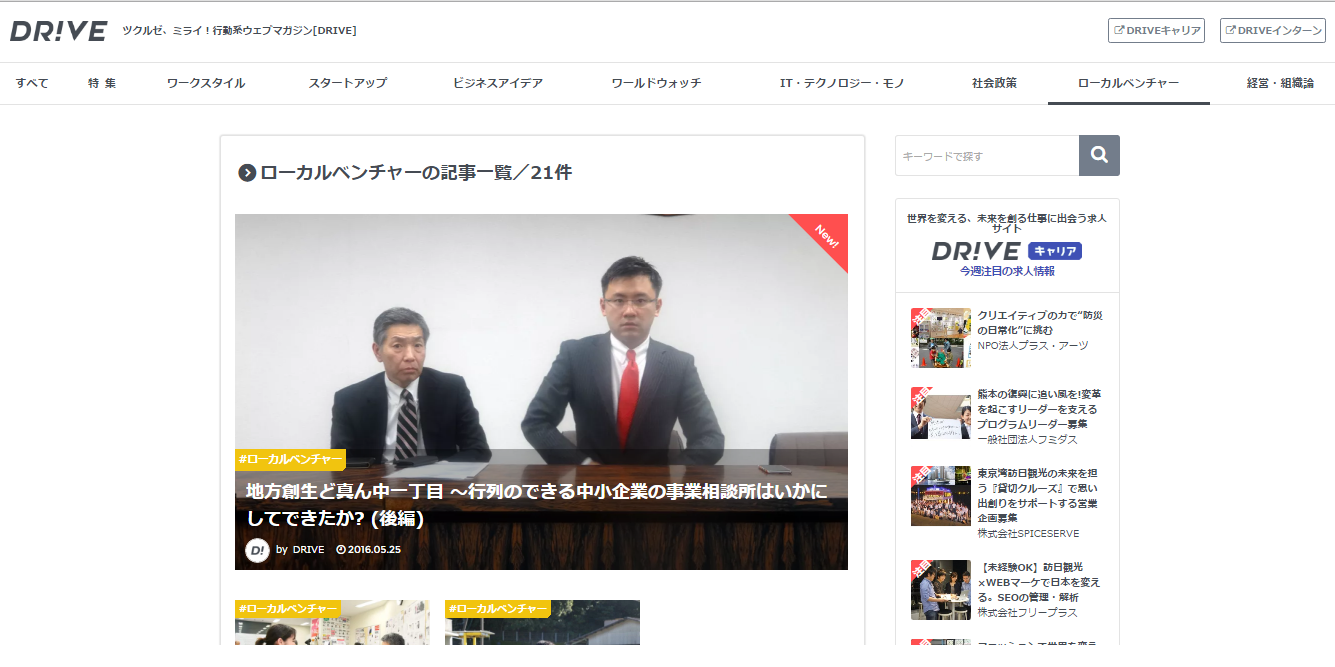Image resolution: width=1335 pixels, height=667 pixels.
Task: Open the DRIVEキャリア external link button
Action: (1156, 31)
